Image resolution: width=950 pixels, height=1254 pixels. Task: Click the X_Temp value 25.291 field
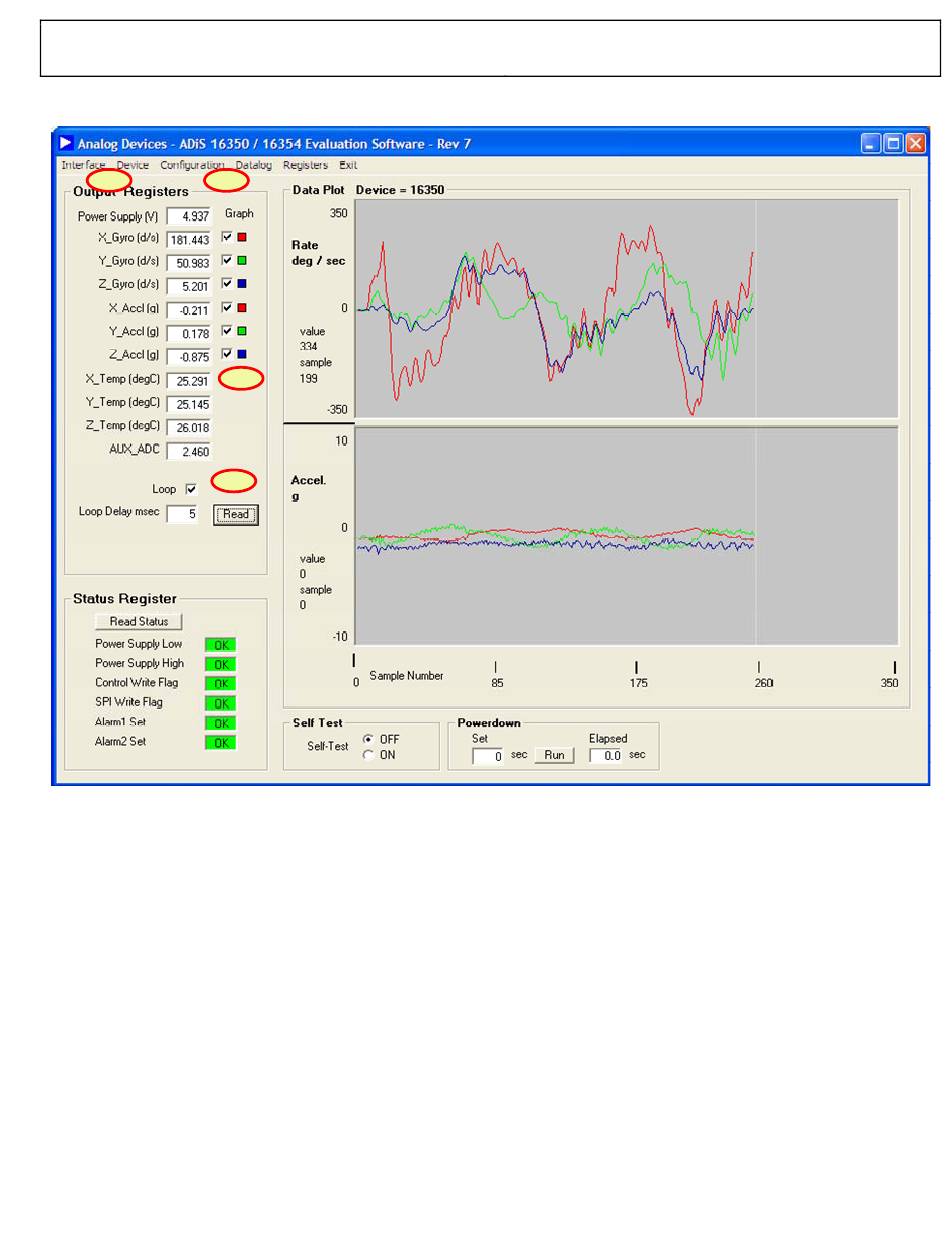point(189,381)
